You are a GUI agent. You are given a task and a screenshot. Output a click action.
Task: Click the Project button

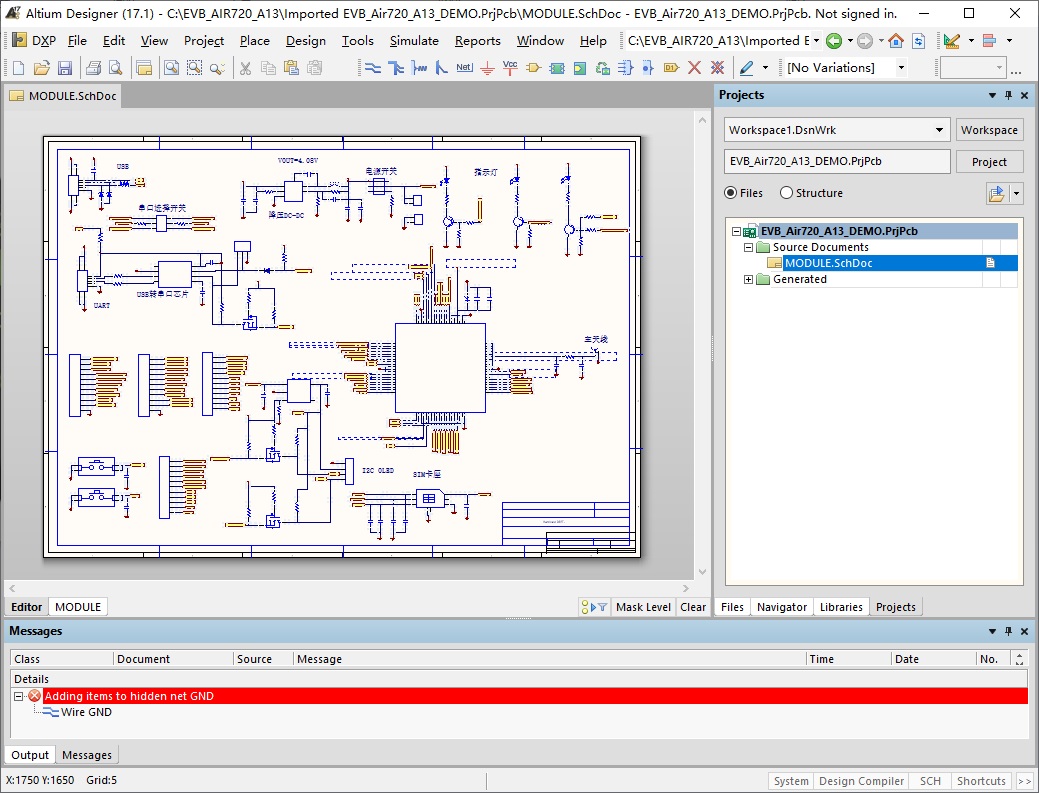[989, 162]
